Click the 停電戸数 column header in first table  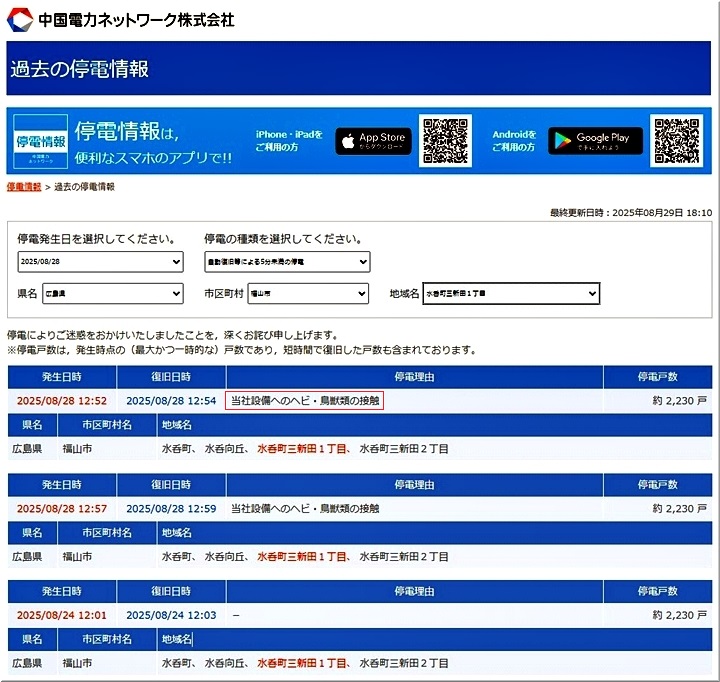657,377
